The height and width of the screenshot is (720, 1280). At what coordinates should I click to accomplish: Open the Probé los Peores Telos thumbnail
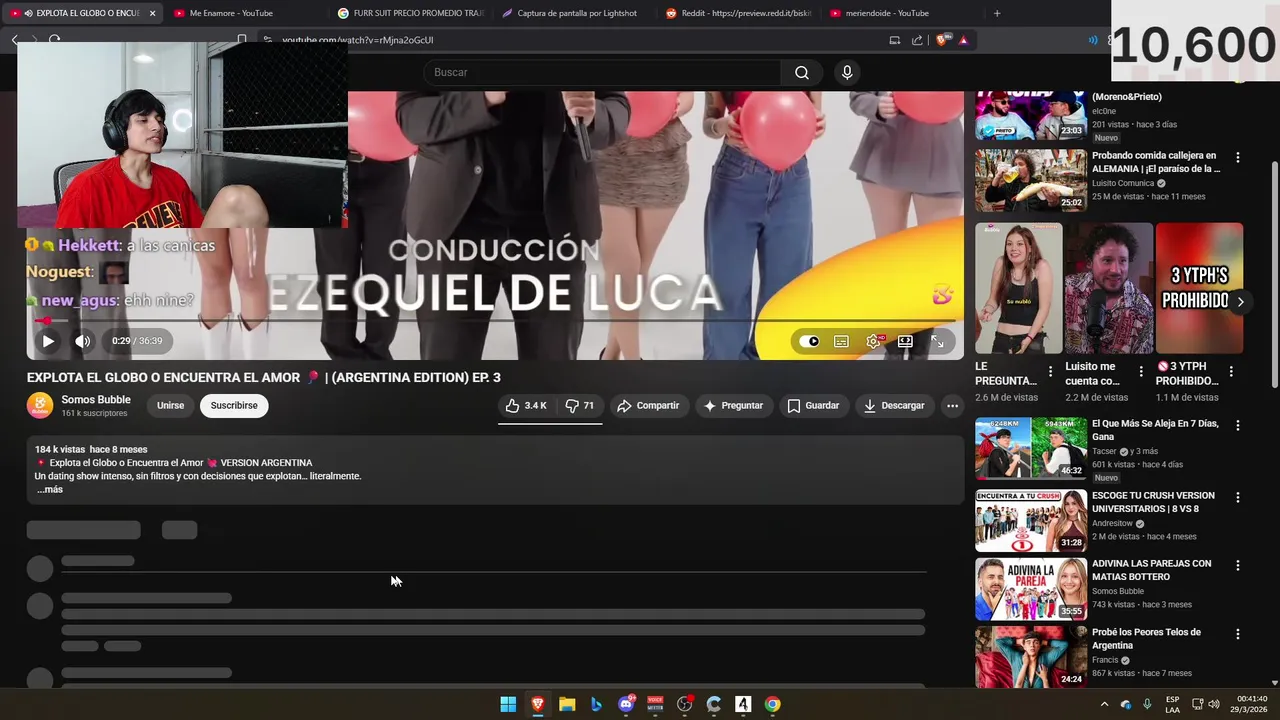1031,657
